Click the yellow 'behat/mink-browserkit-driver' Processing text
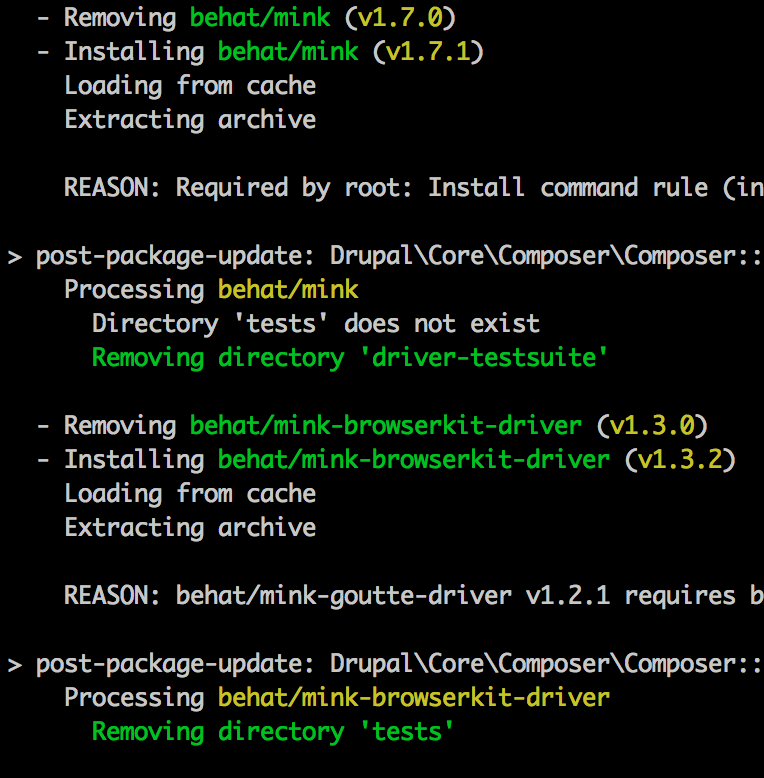 pos(414,697)
